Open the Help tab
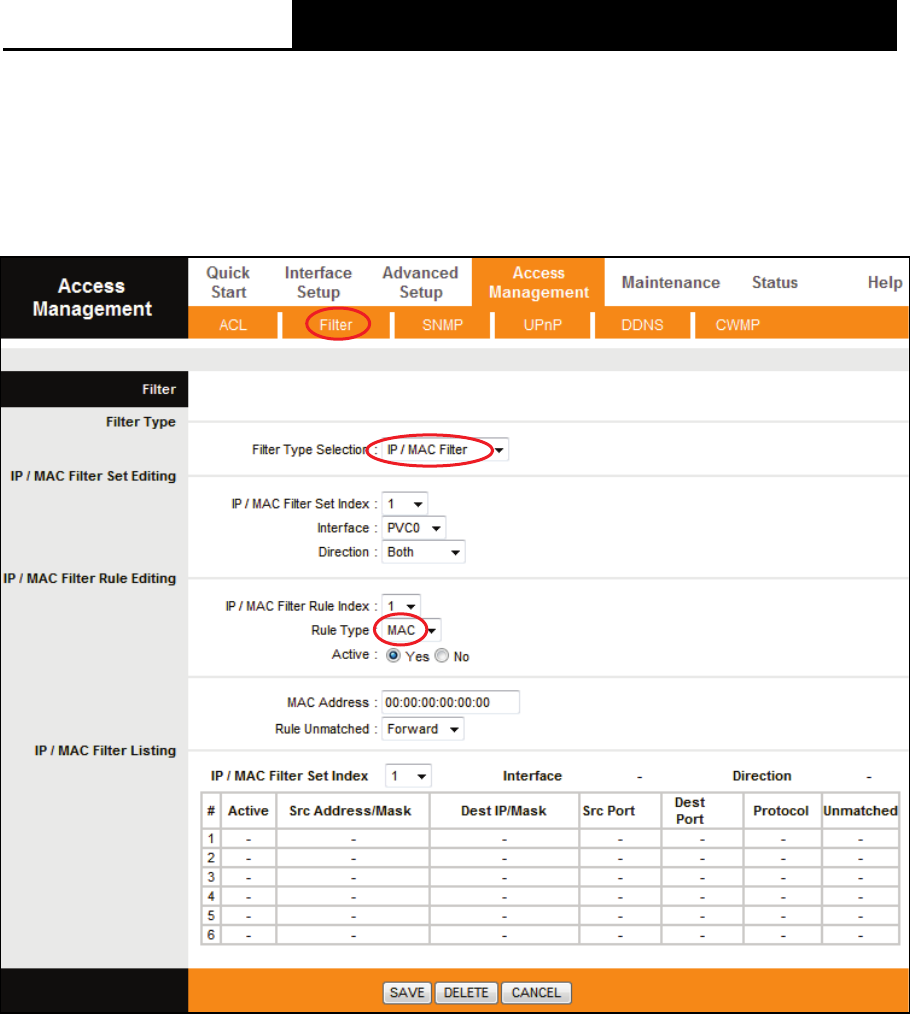Screen dimensions: 910x1014 click(885, 283)
